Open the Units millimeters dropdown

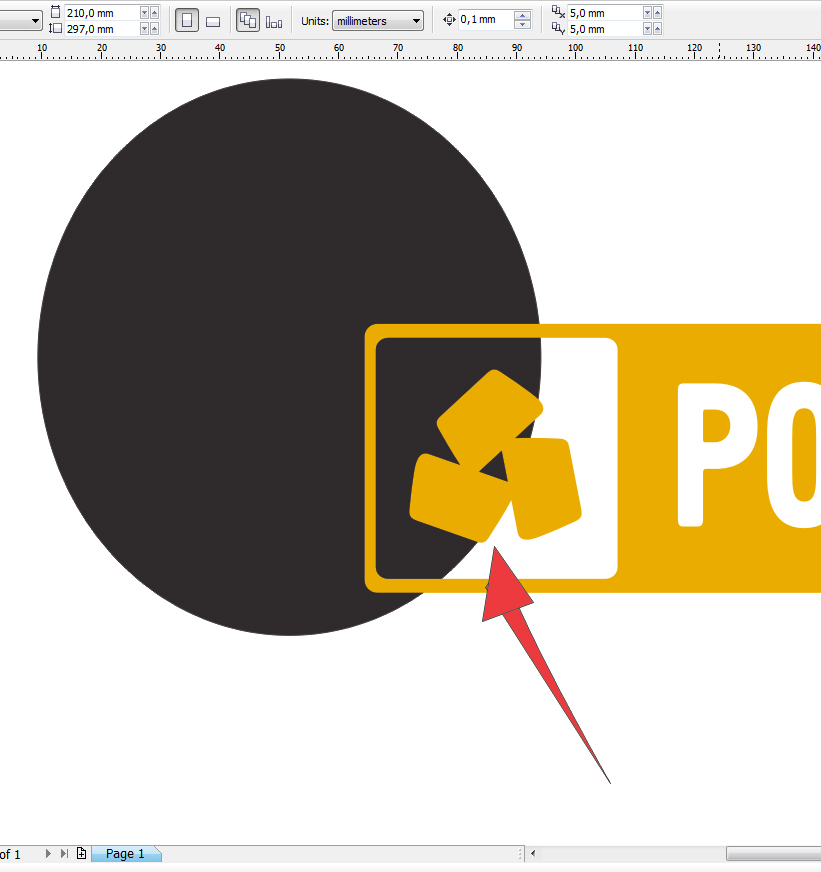pos(378,21)
